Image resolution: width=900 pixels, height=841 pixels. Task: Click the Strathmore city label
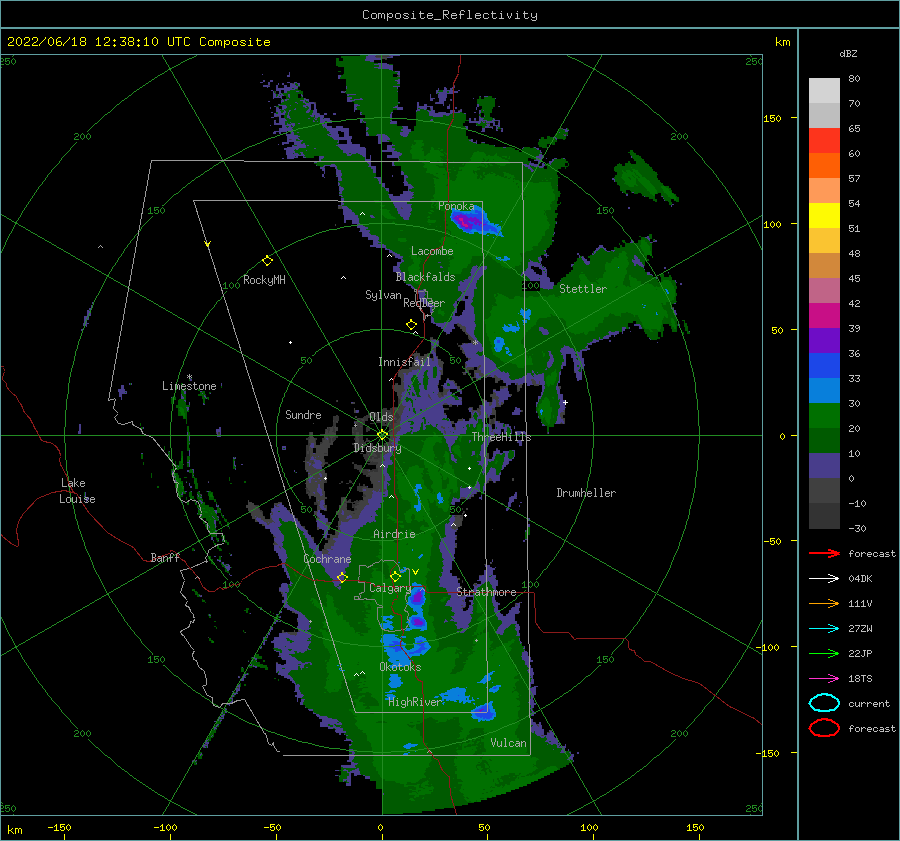click(486, 592)
